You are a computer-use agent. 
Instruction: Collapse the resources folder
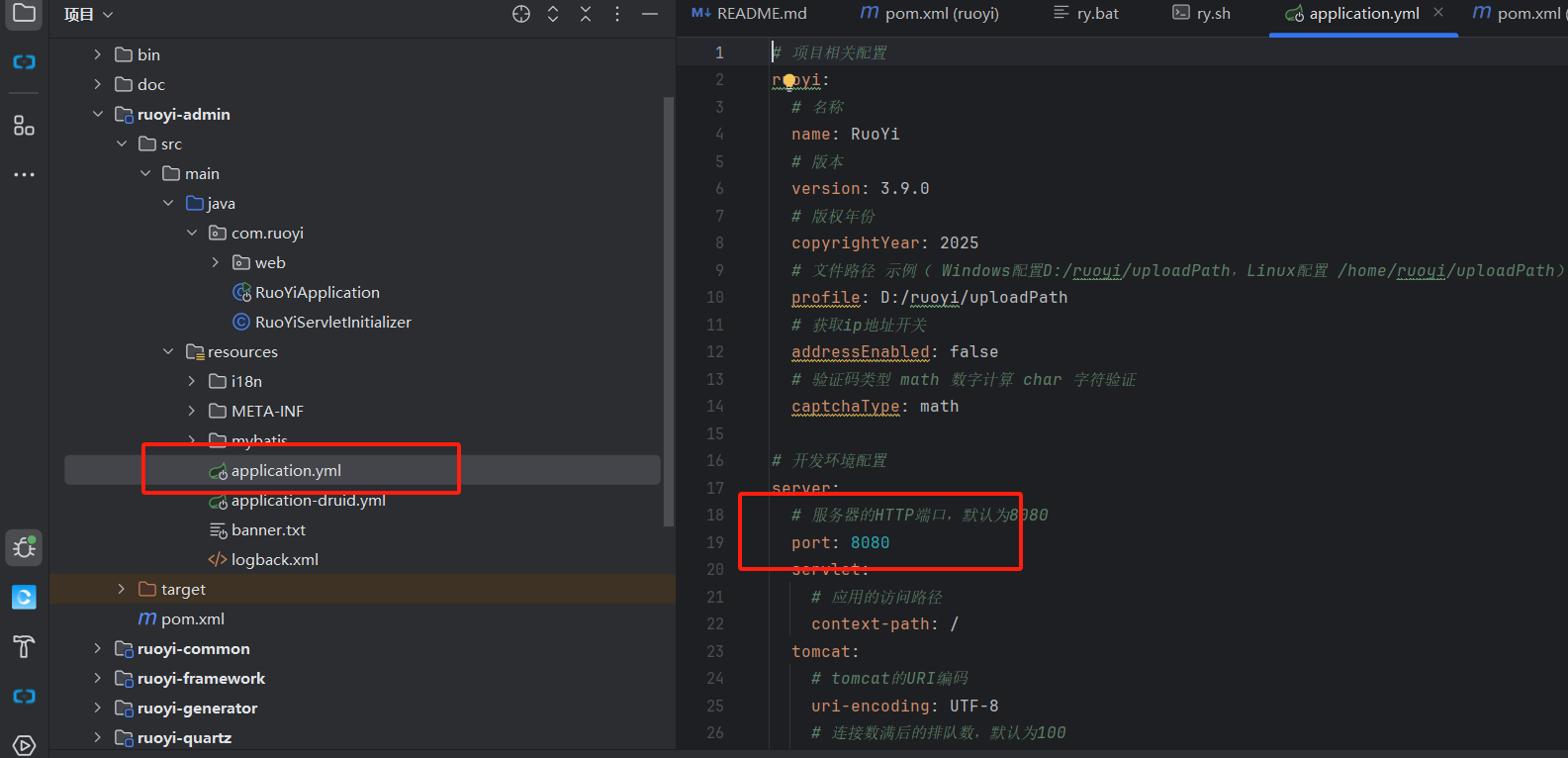[168, 351]
